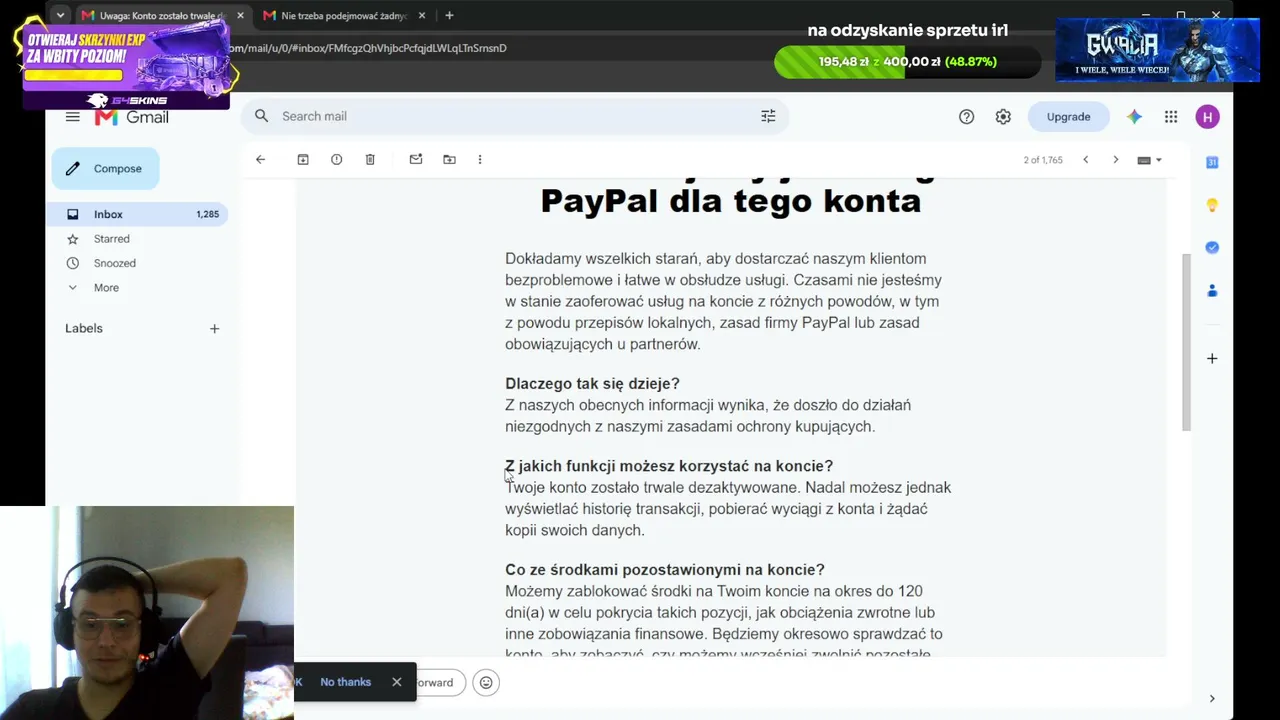Click the Gmail logo

click(x=132, y=117)
